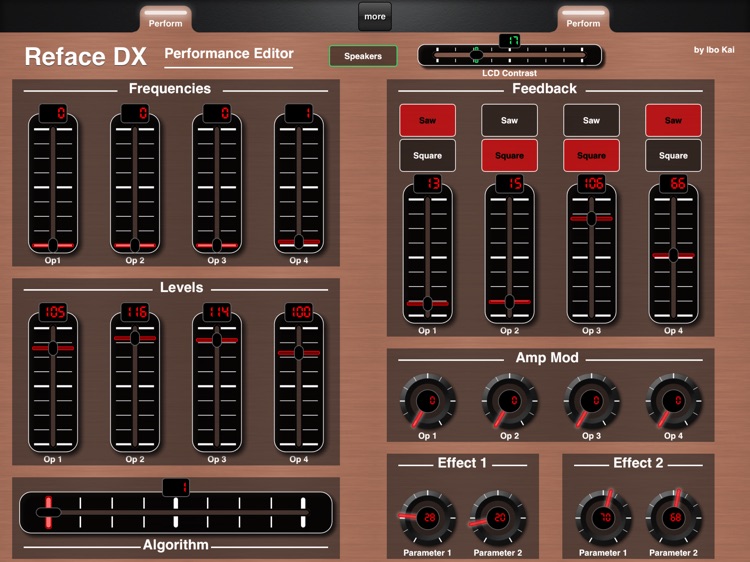Click the Feedback value display reading 66
This screenshot has width=750, height=562.
pyautogui.click(x=673, y=183)
